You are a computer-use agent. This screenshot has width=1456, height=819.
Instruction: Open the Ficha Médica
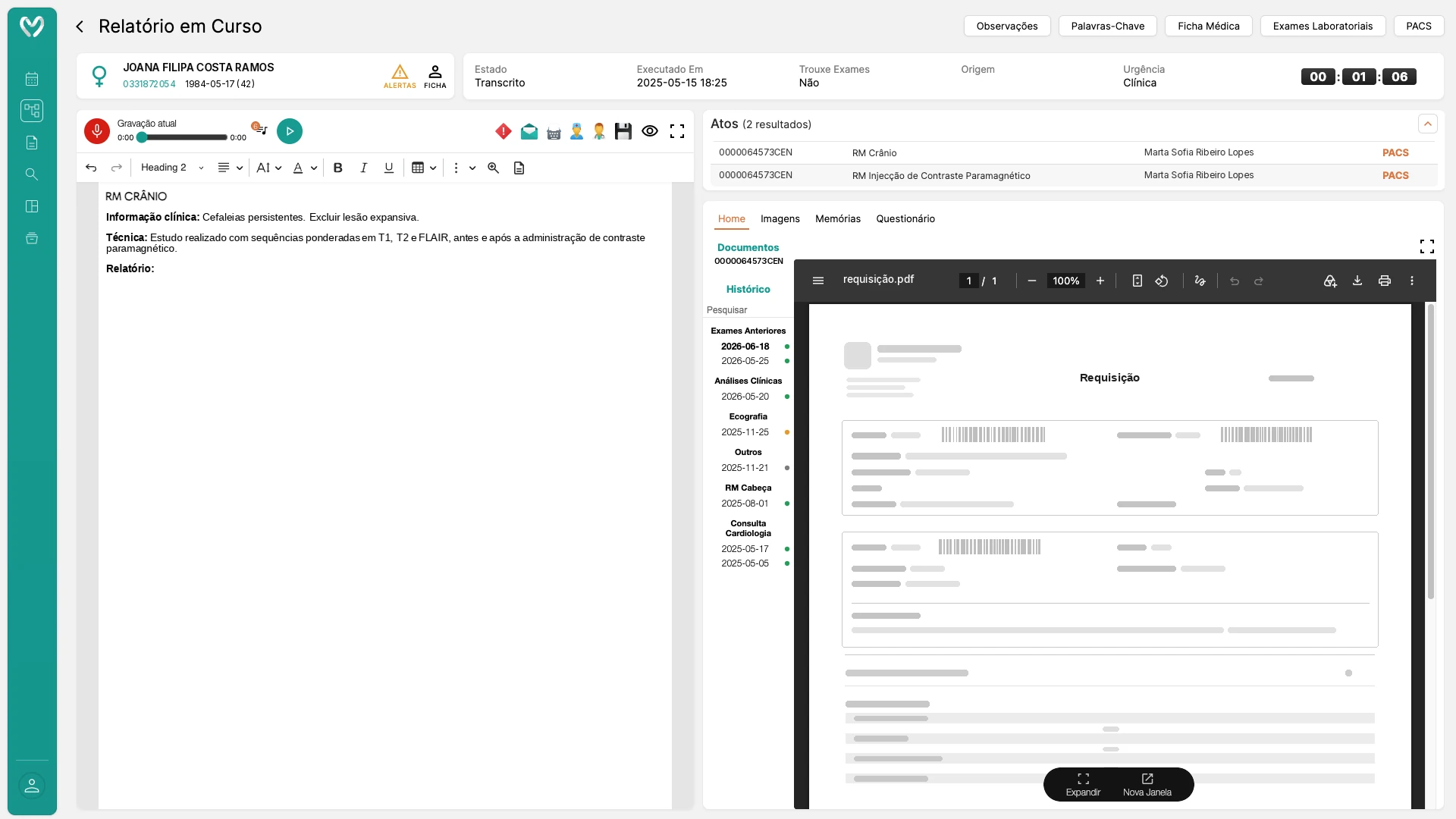[x=1209, y=26]
